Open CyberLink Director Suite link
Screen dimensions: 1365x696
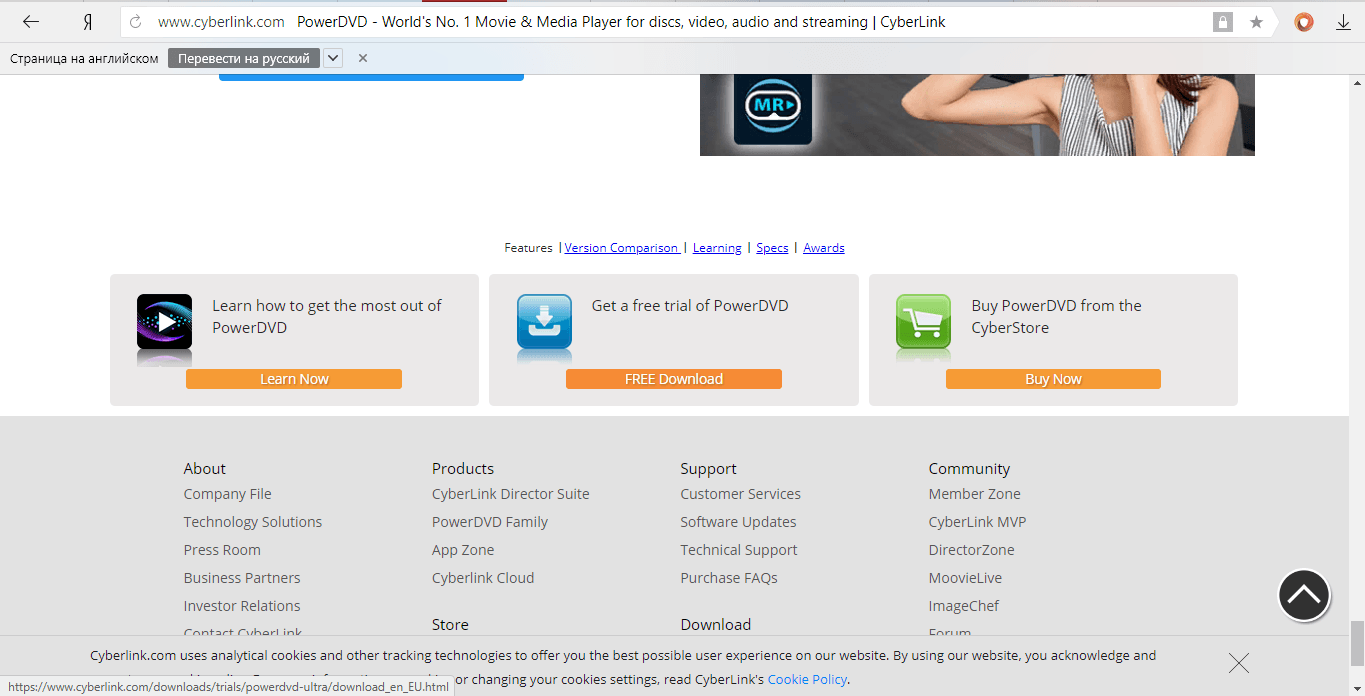(x=511, y=494)
